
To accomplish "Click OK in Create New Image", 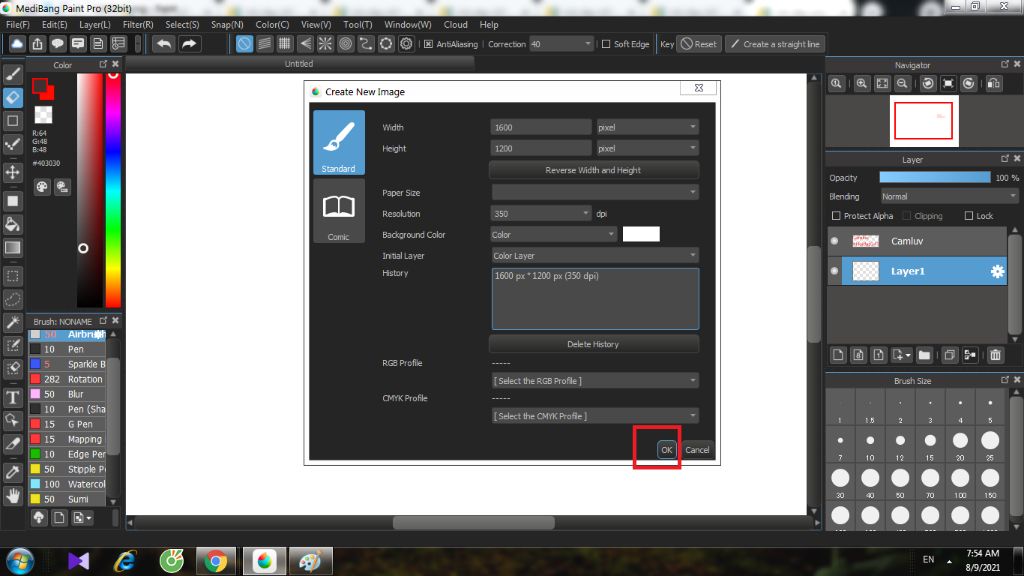I will [666, 449].
